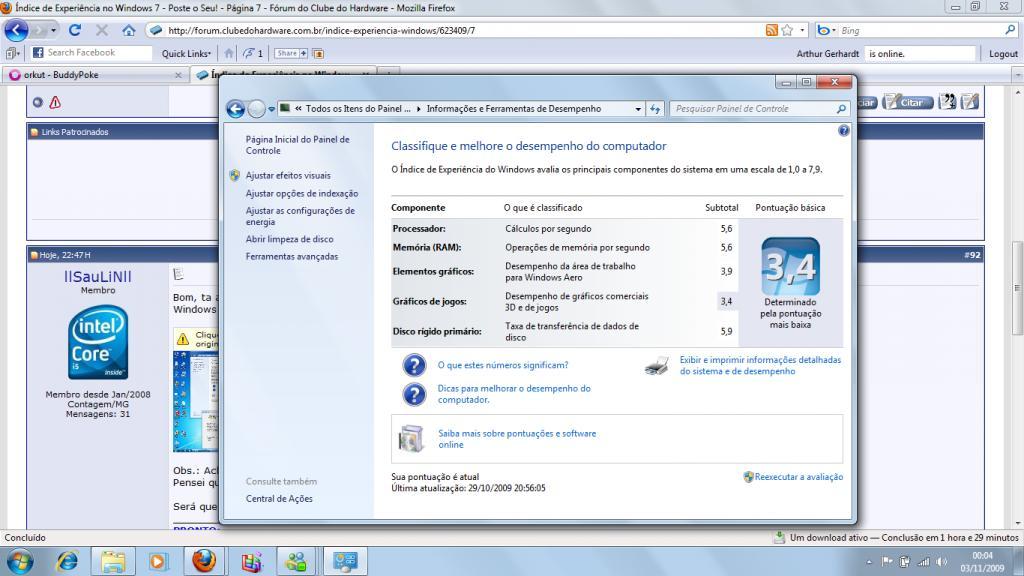1024x576 pixels.
Task: Open Windows Explorer from taskbar
Action: point(112,562)
